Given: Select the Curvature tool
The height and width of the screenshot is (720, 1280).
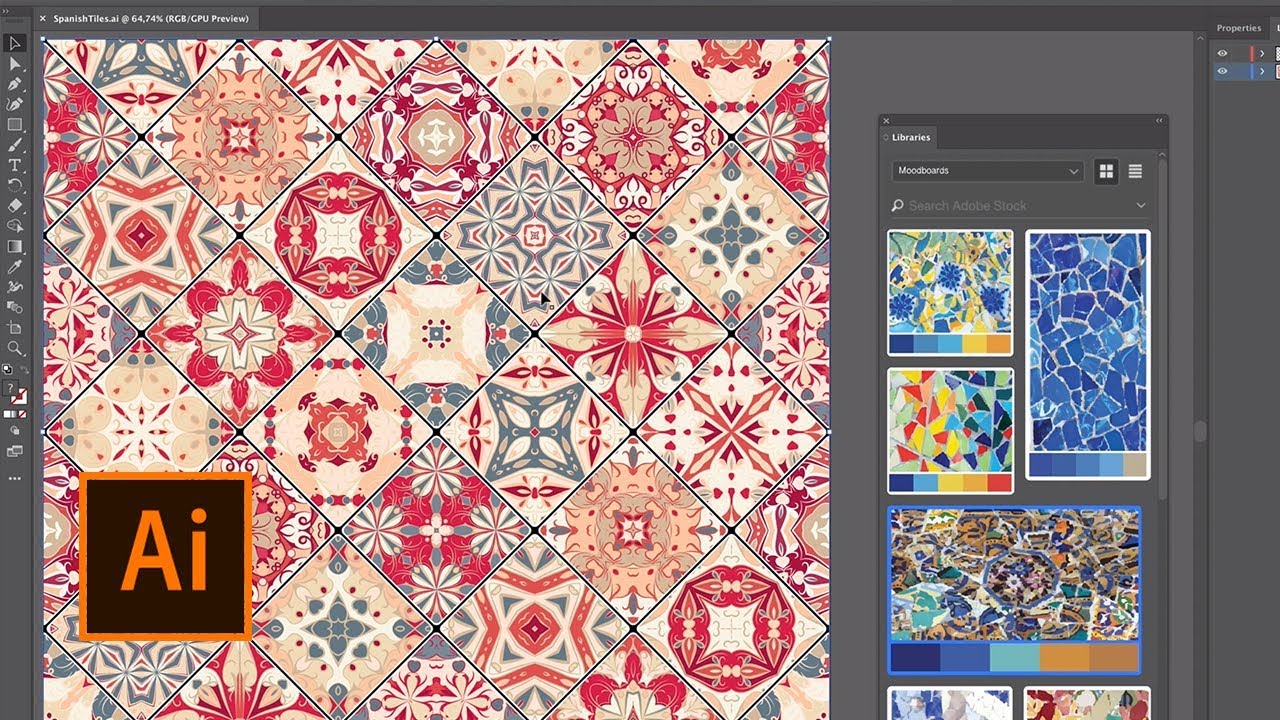Looking at the screenshot, I should click(15, 104).
